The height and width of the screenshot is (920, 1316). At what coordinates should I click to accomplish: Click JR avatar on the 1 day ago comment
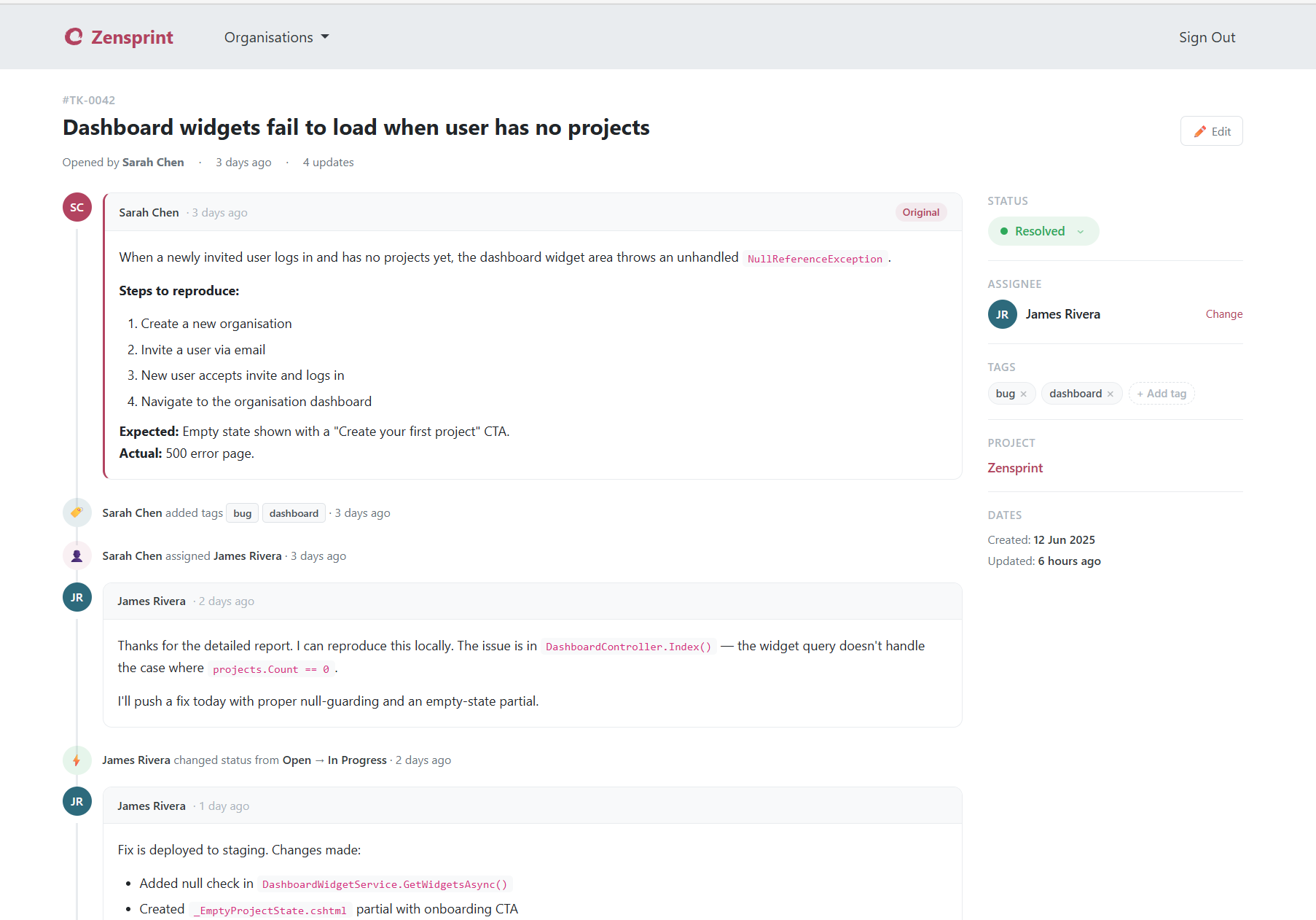tap(77, 801)
